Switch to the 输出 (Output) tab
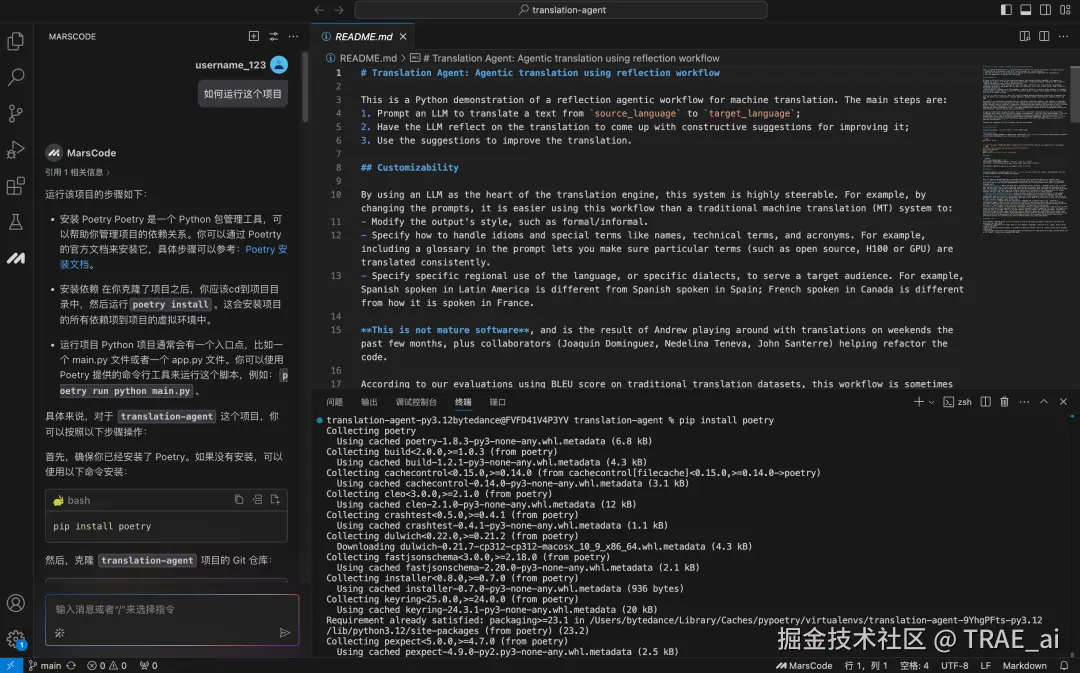 [x=369, y=402]
